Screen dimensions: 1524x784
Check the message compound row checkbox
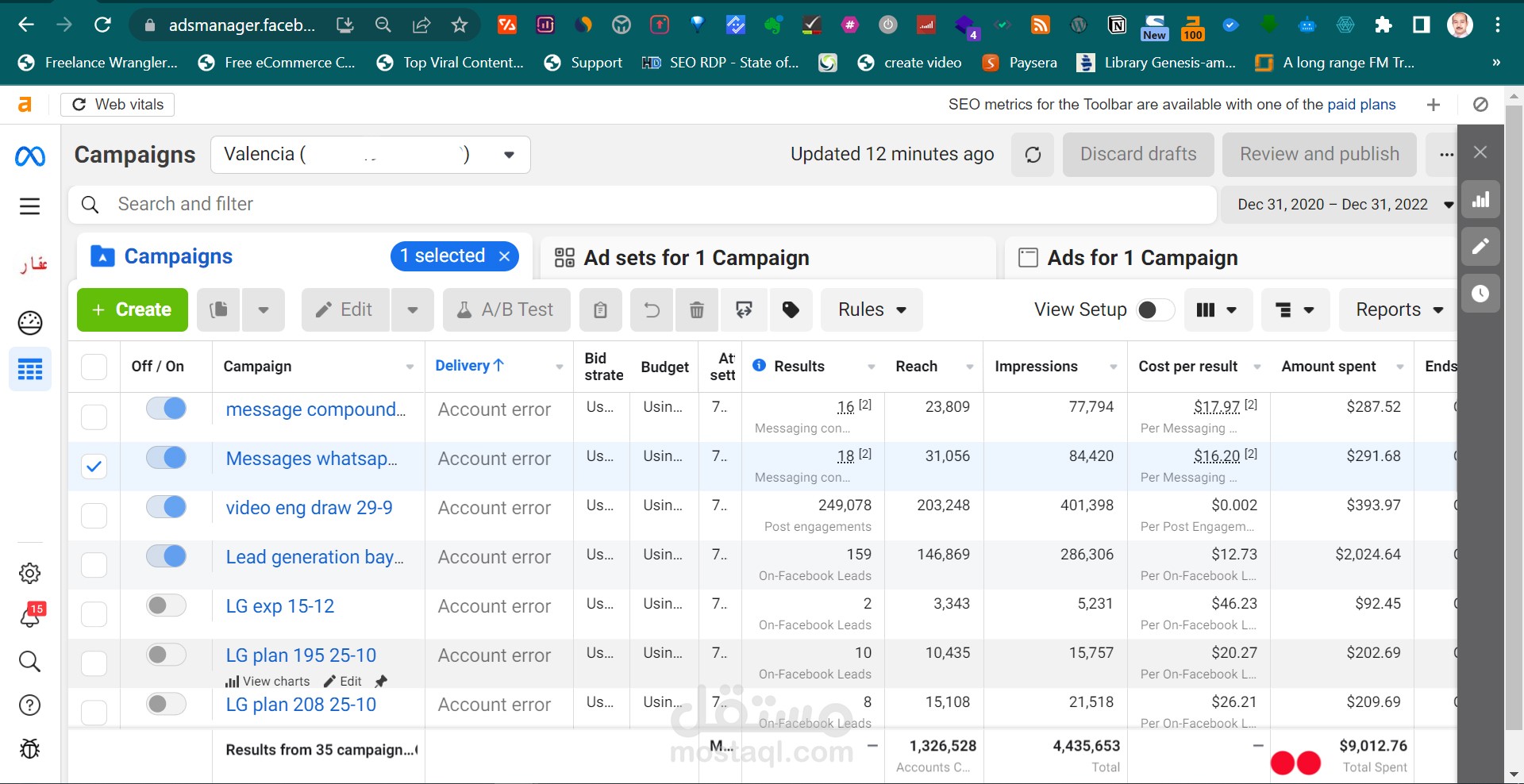pyautogui.click(x=94, y=417)
